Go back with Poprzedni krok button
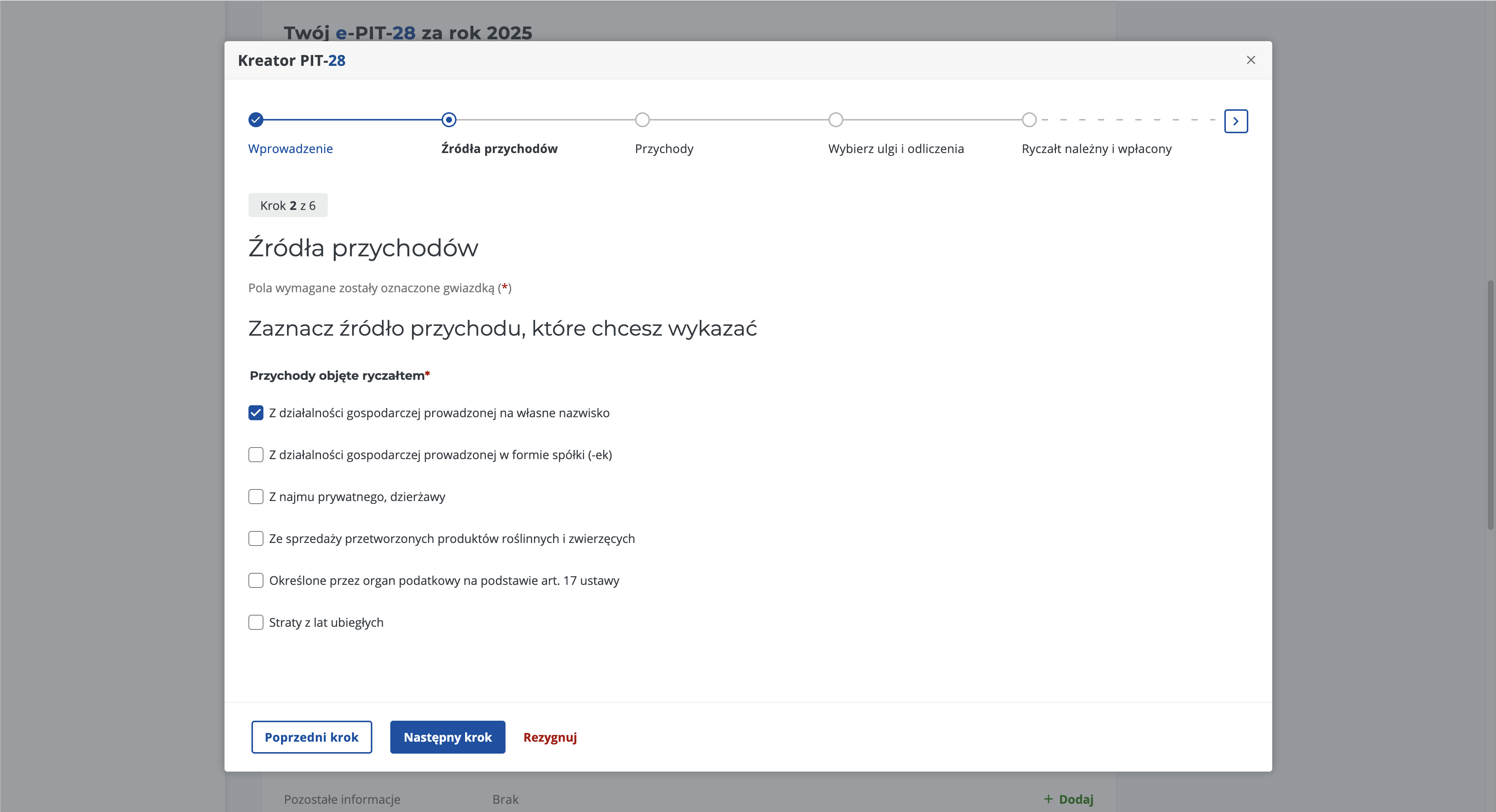The height and width of the screenshot is (812, 1496). 311,737
